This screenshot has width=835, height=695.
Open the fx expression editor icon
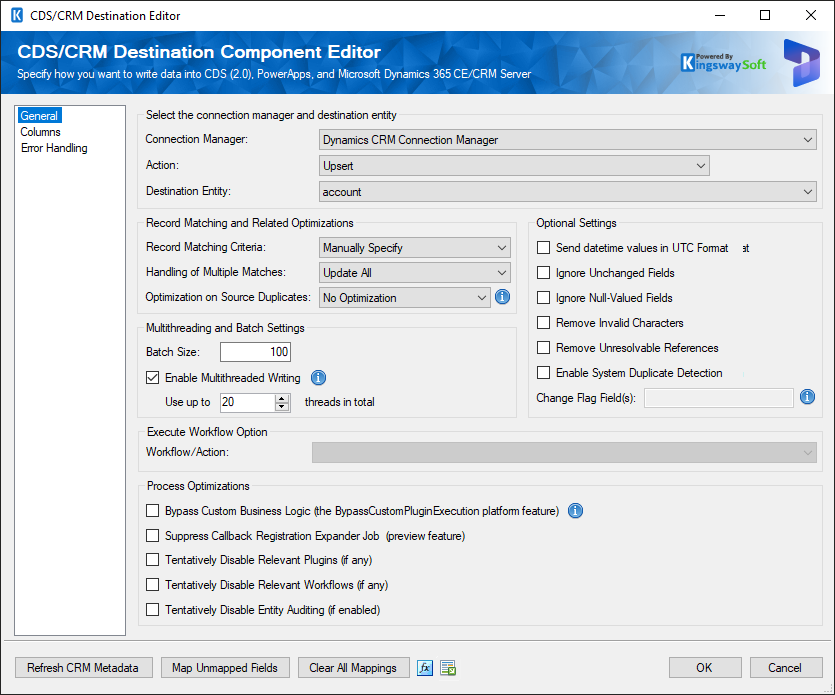tap(425, 668)
